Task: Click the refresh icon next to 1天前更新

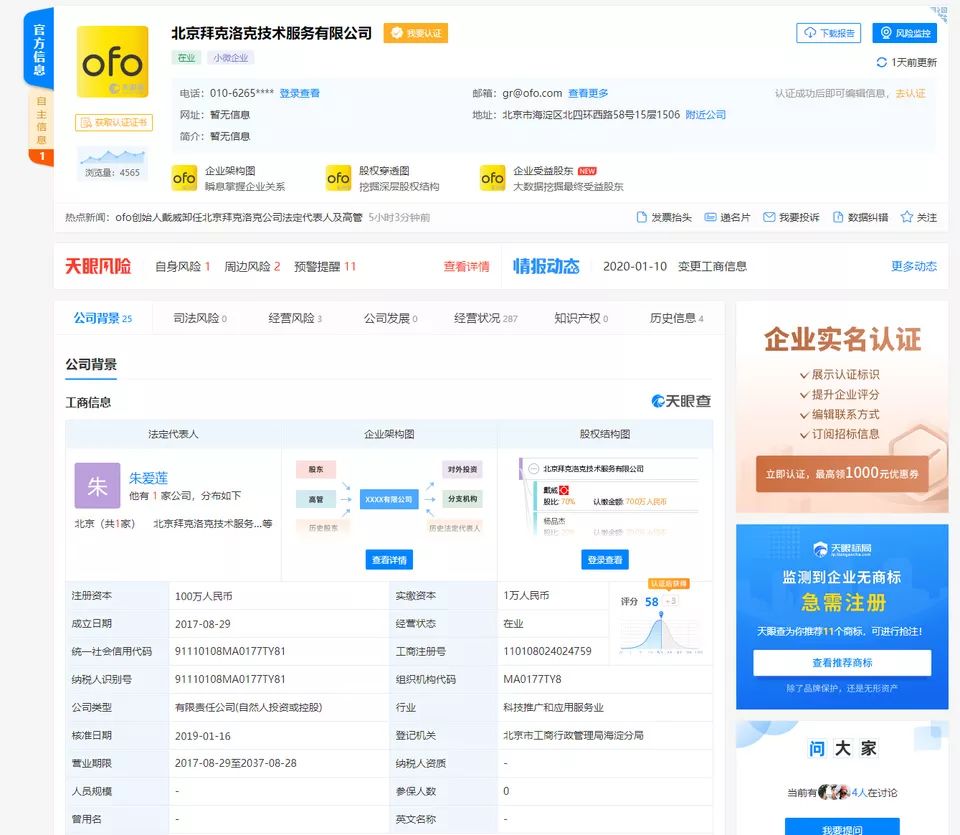Action: tap(882, 62)
